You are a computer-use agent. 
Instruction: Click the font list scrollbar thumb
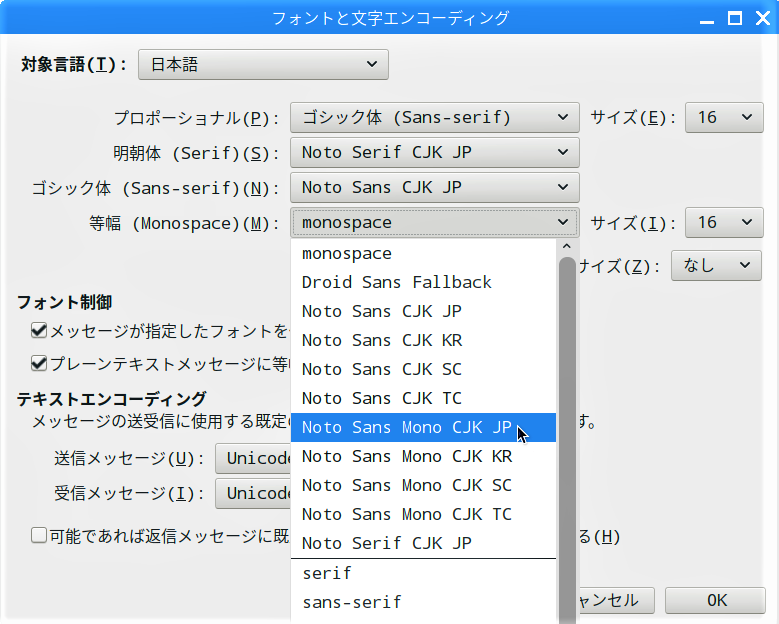[x=567, y=440]
